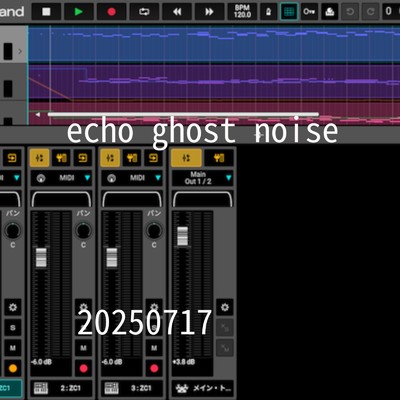Screen dimensions: 400x400
Task: Open the key icon in top toolbar
Action: point(309,12)
